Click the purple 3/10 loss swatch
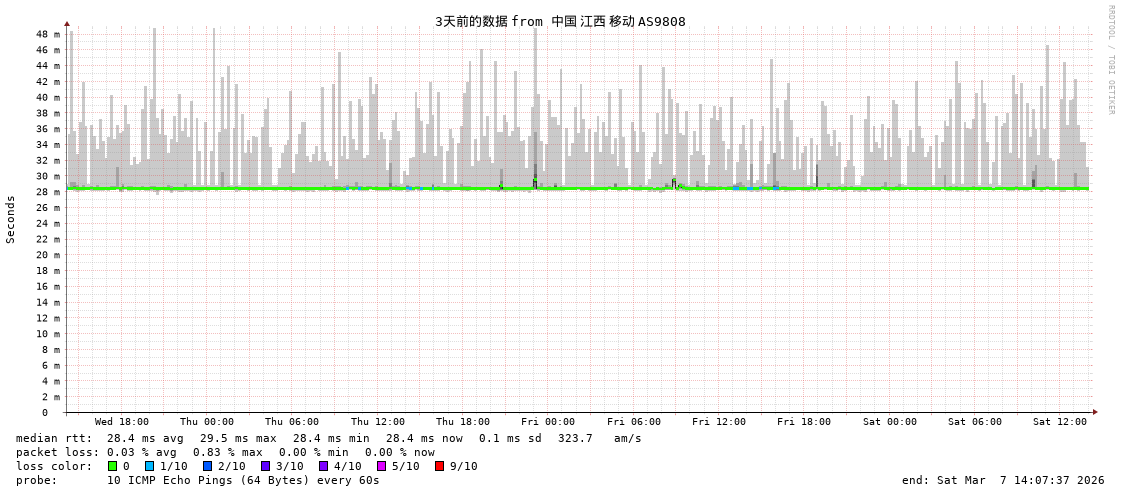The height and width of the screenshot is (494, 1121). pyautogui.click(x=265, y=466)
